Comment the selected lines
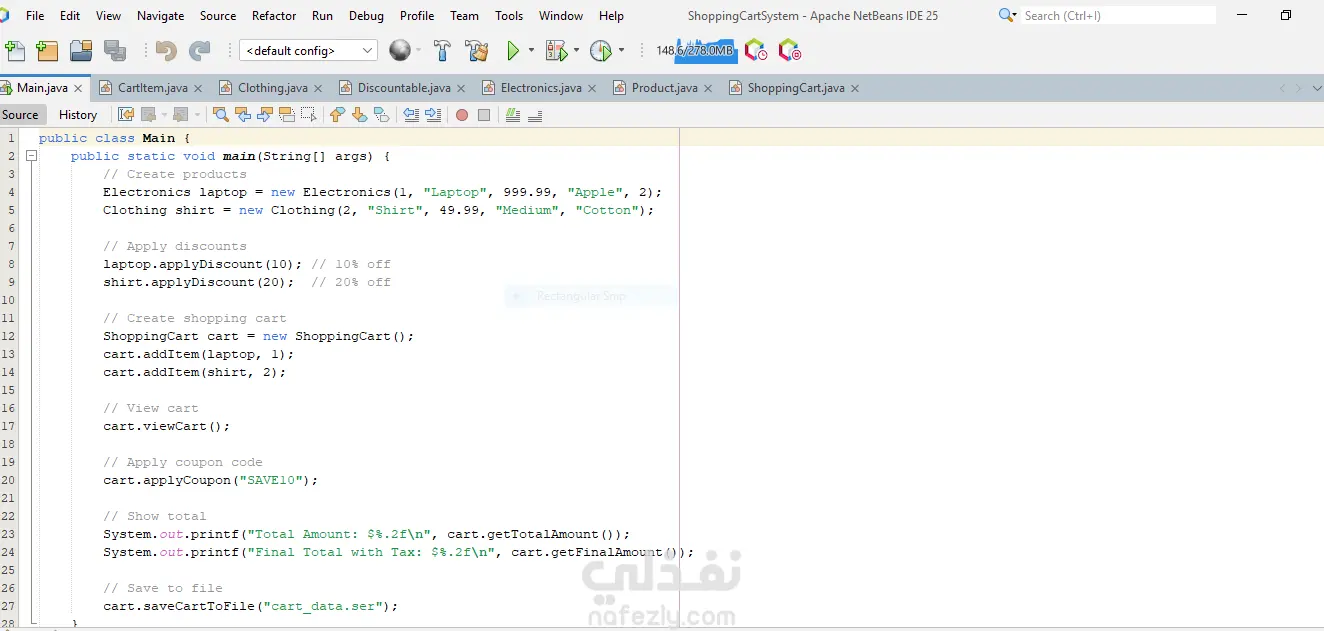Viewport: 1324px width, 631px height. pyautogui.click(x=513, y=115)
